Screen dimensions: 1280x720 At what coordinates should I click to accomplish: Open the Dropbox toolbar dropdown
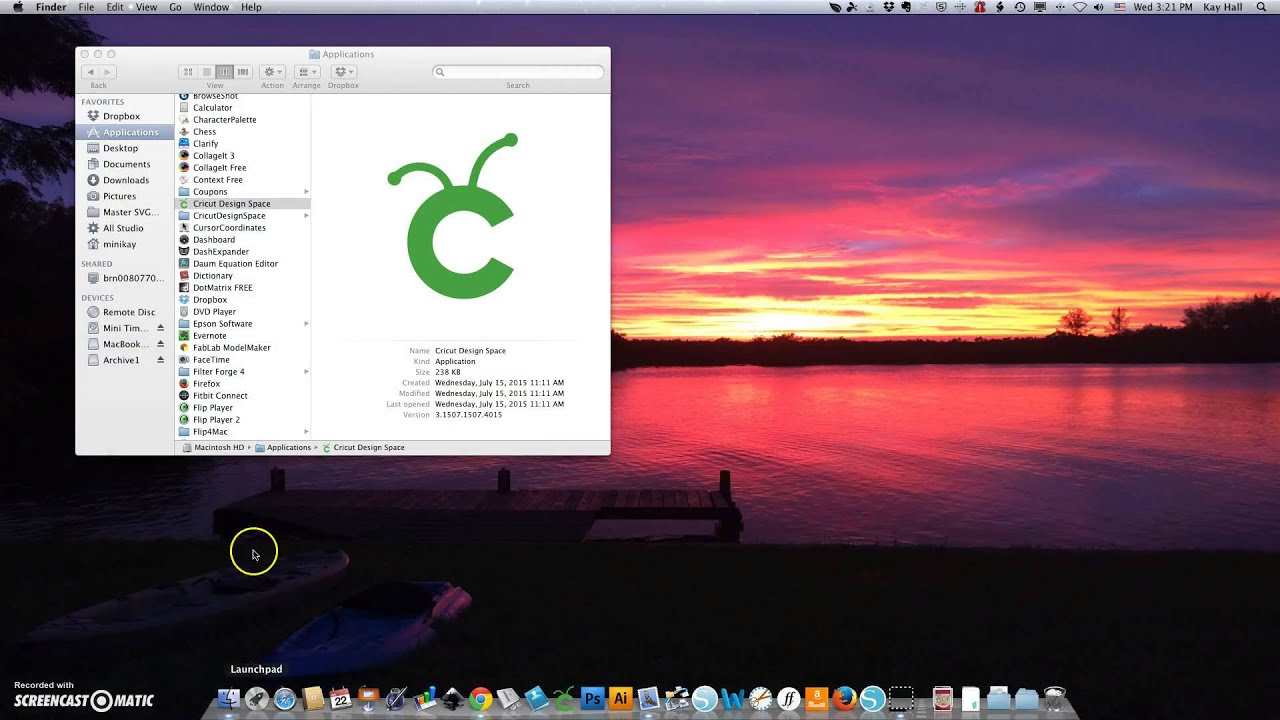343,72
